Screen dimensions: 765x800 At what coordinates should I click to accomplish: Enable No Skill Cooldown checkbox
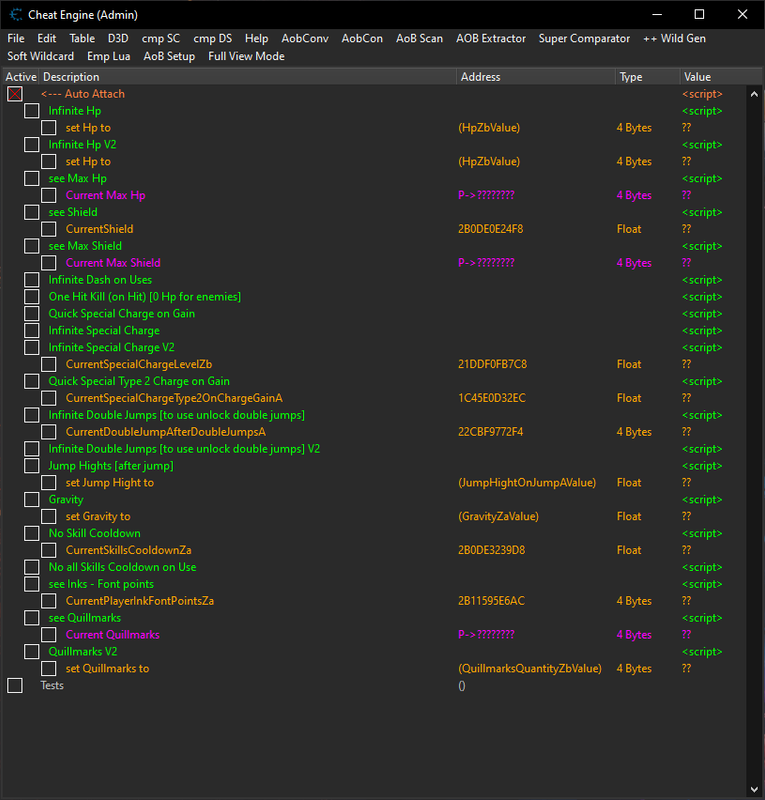[x=32, y=533]
